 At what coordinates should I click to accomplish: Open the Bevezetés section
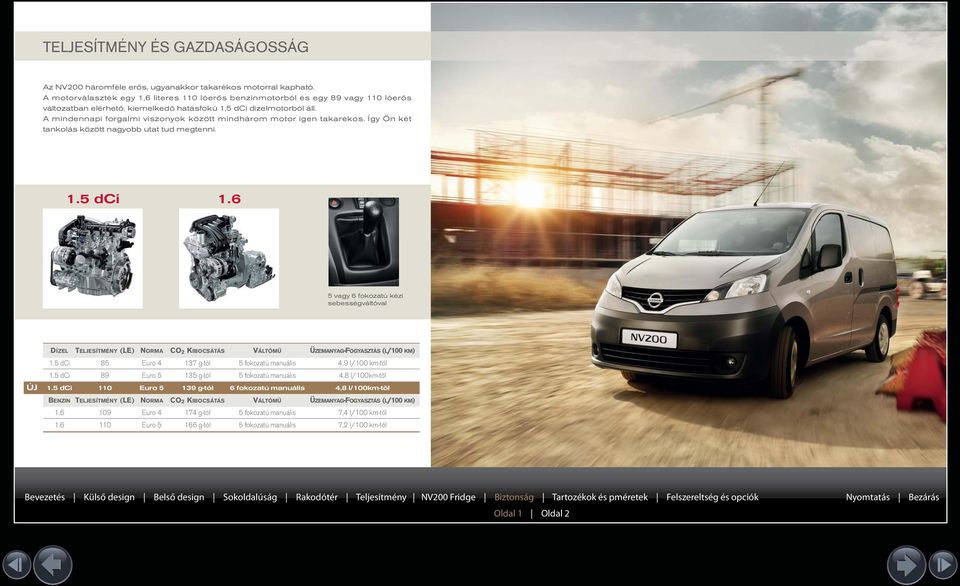45,497
